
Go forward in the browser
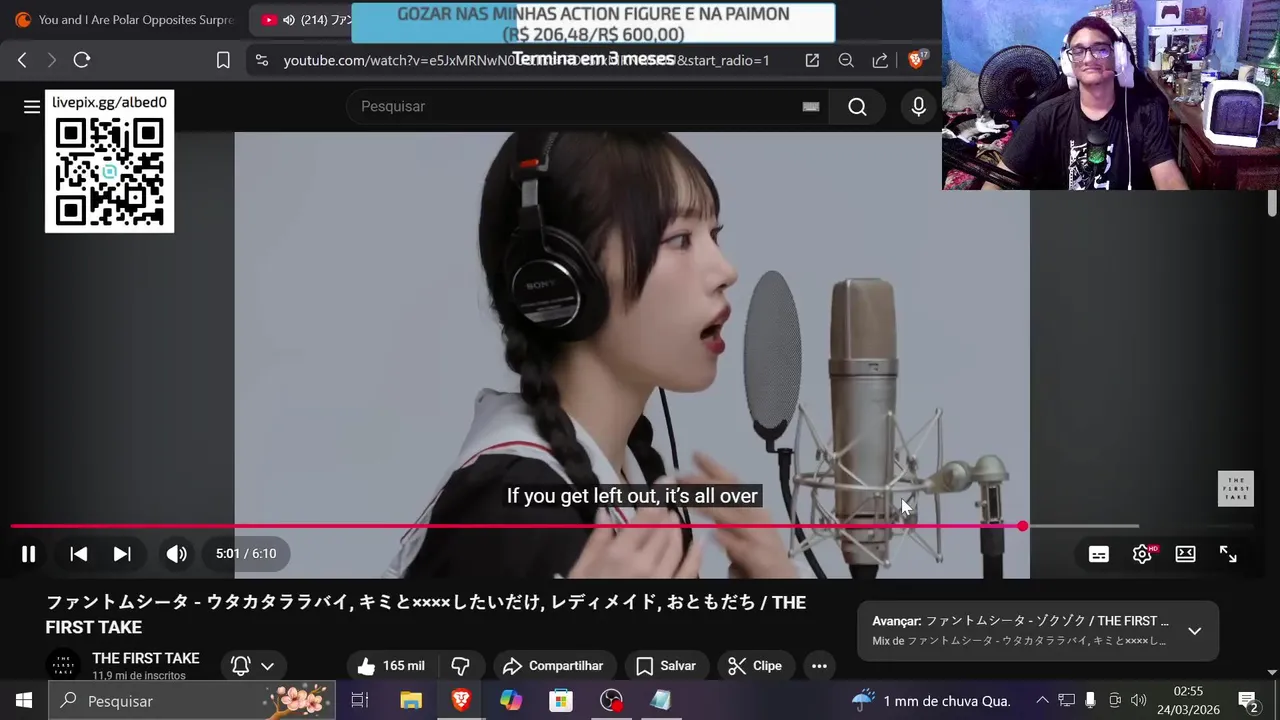click(x=52, y=60)
